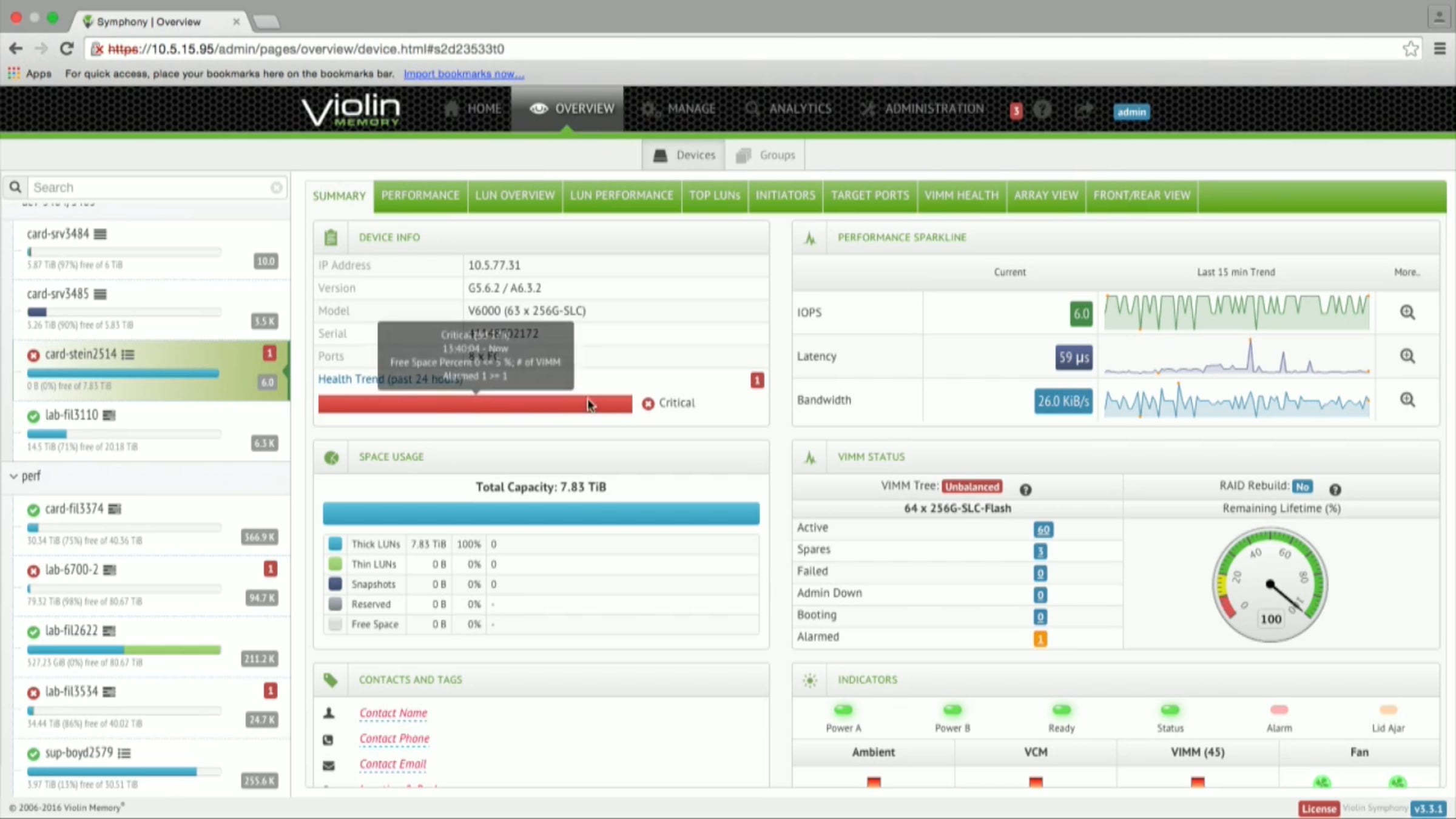Go to the HOME menu
Image resolution: width=1456 pixels, height=819 pixels.
coord(473,109)
